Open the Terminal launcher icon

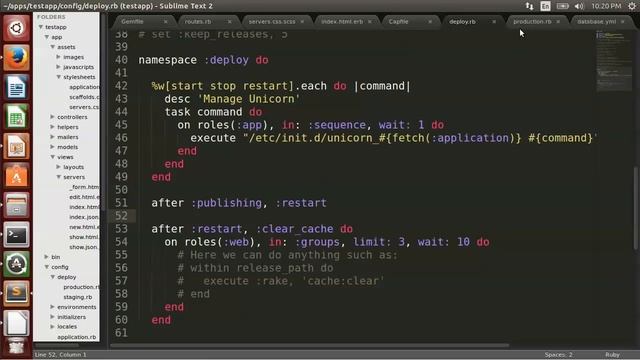pyautogui.click(x=16, y=235)
